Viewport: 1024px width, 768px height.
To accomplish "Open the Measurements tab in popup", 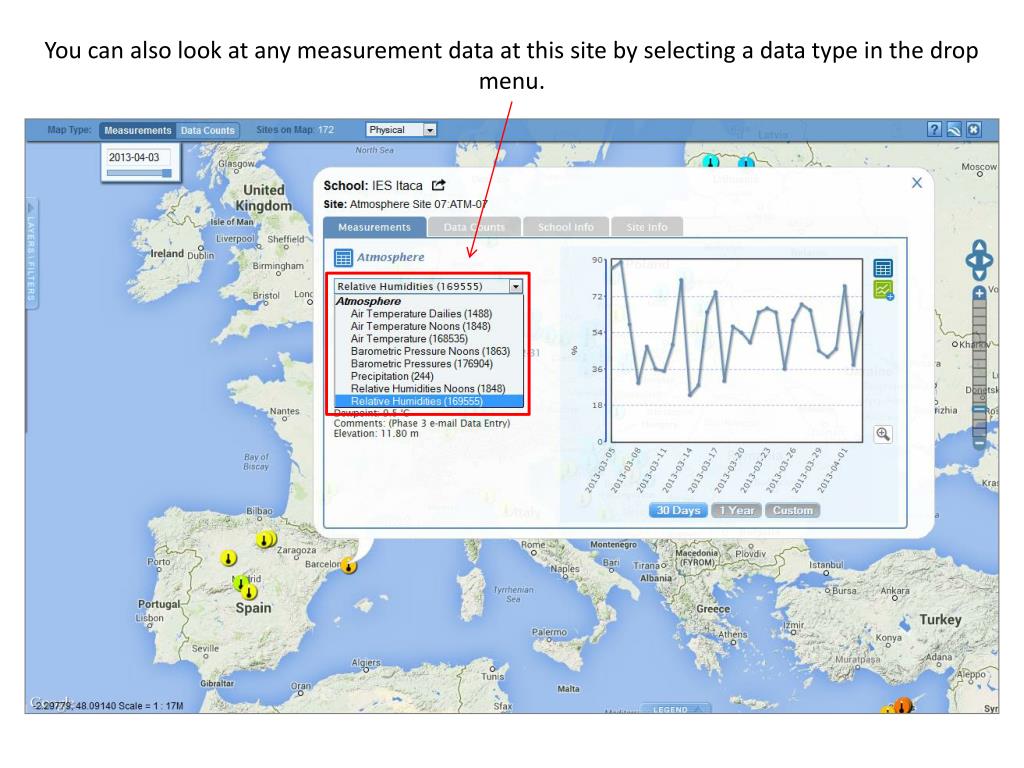I will tap(375, 227).
